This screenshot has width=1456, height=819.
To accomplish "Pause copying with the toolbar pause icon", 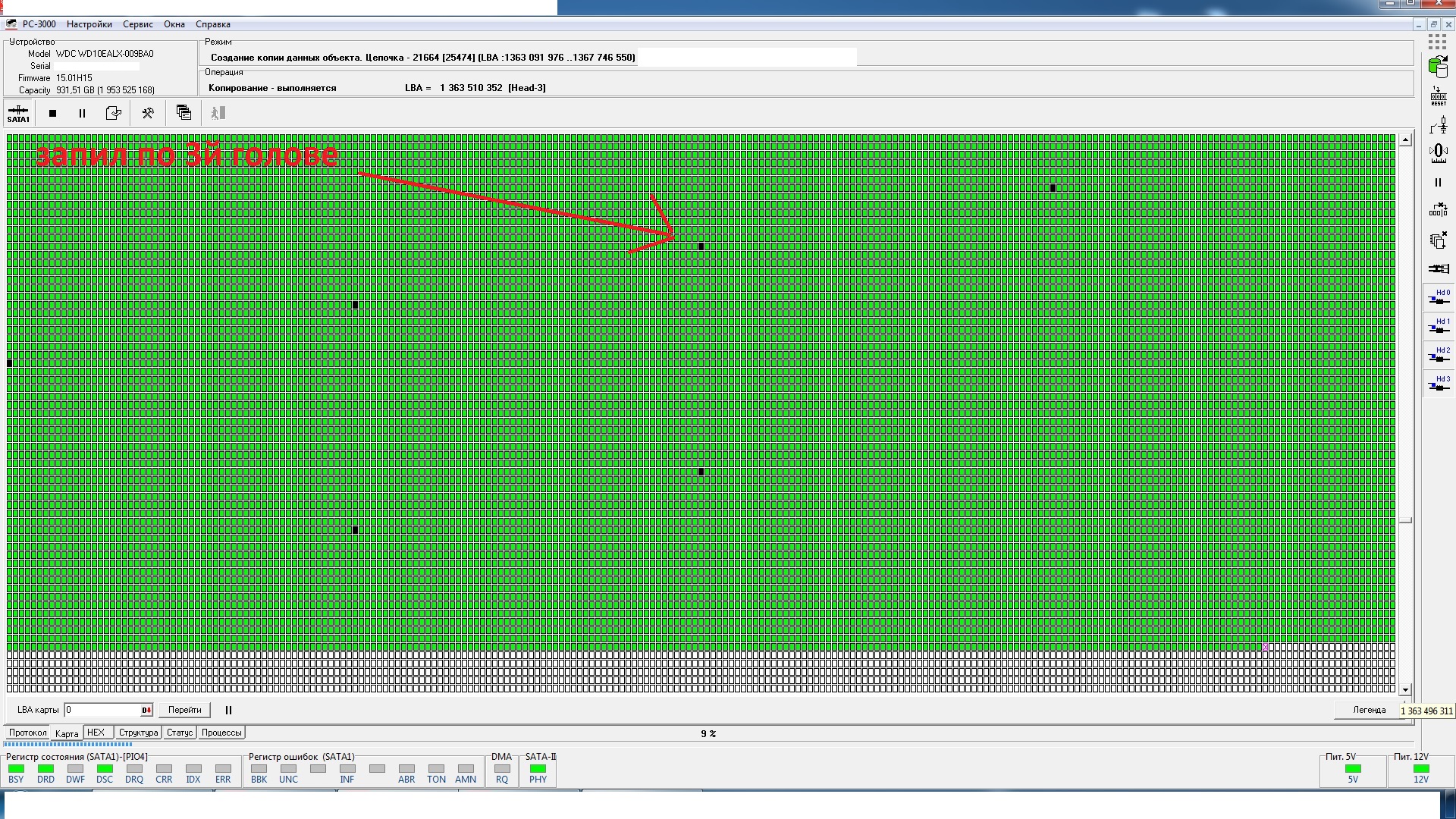I will tap(82, 114).
